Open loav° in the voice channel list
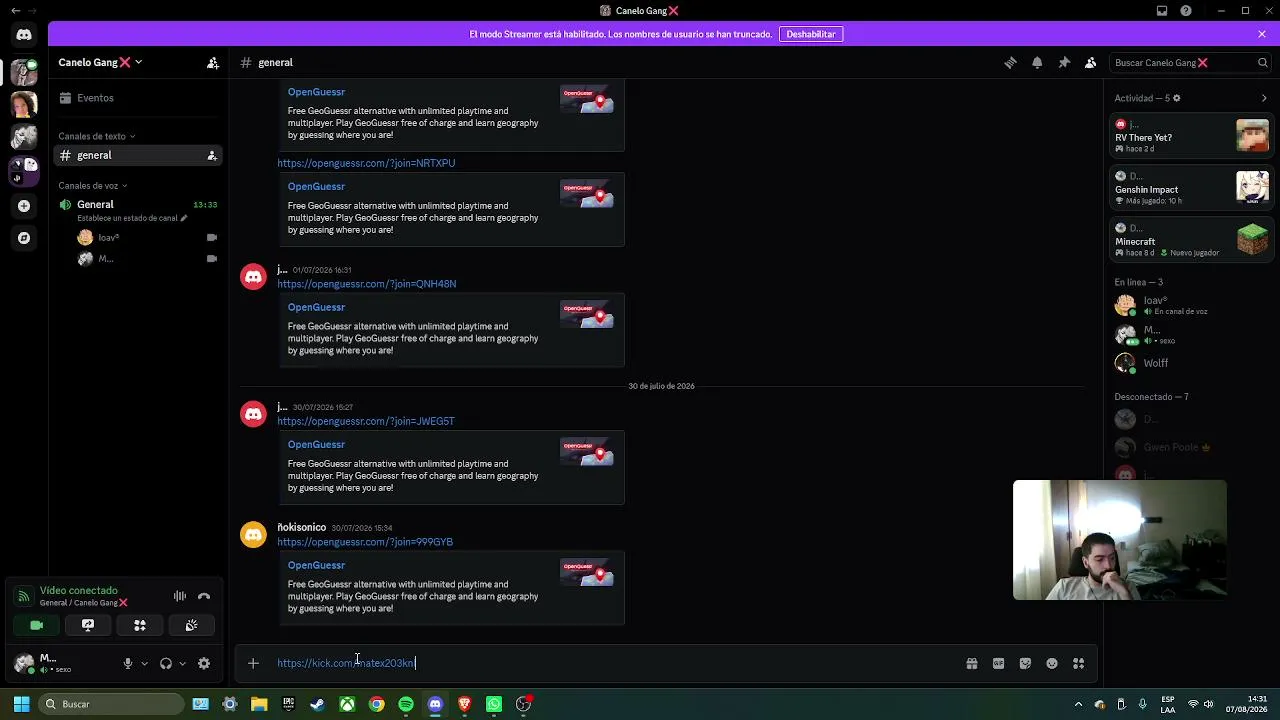The width and height of the screenshot is (1280, 720). [147, 238]
